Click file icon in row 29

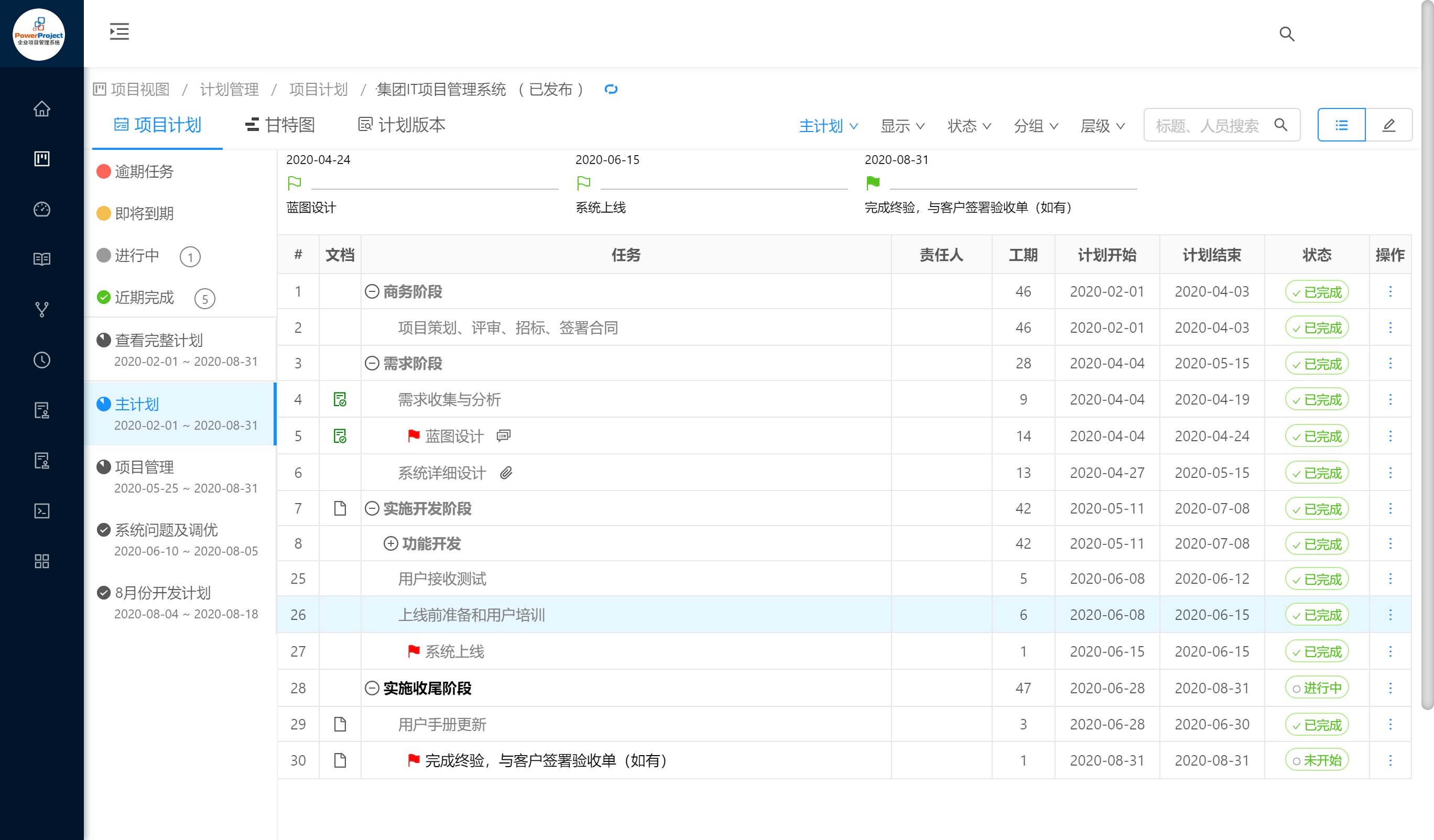[340, 724]
